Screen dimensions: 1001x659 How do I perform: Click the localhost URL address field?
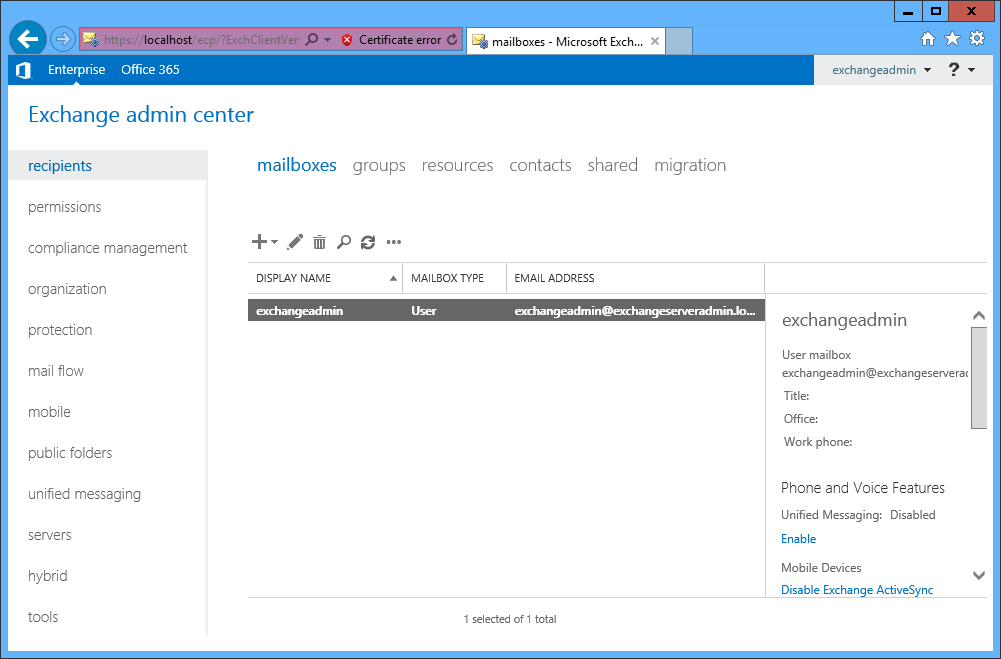pyautogui.click(x=201, y=40)
